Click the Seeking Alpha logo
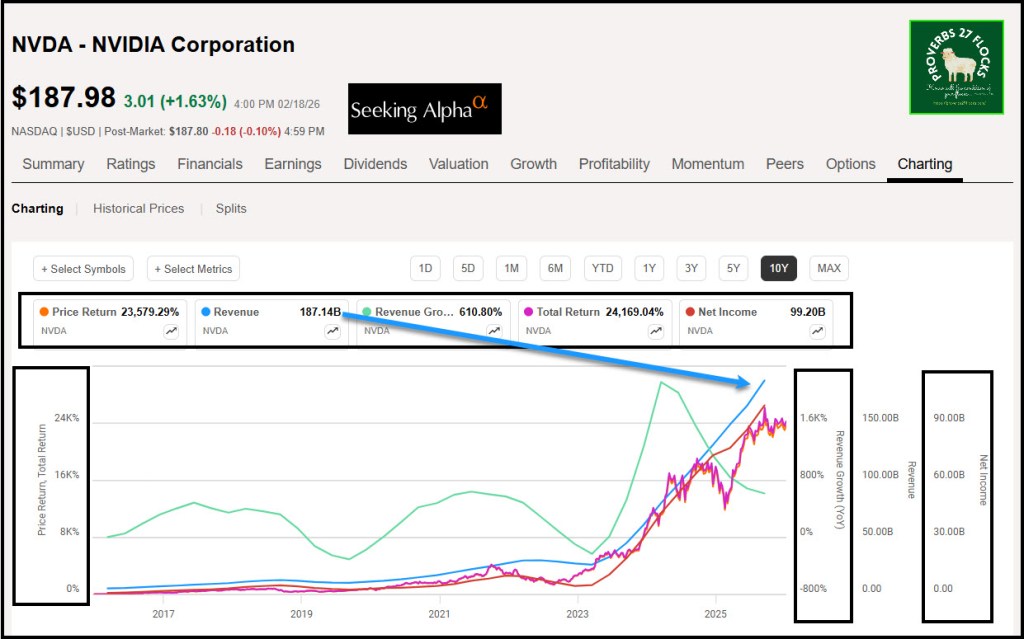1024x639 pixels. tap(425, 109)
